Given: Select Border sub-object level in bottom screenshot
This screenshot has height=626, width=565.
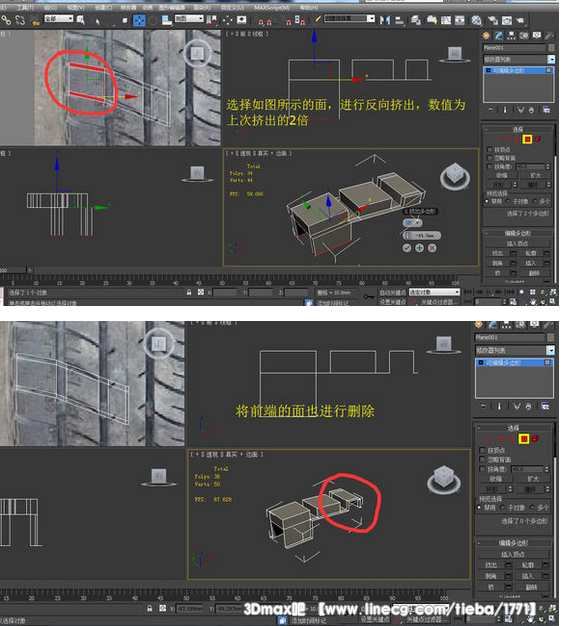Looking at the screenshot, I should 512,439.
